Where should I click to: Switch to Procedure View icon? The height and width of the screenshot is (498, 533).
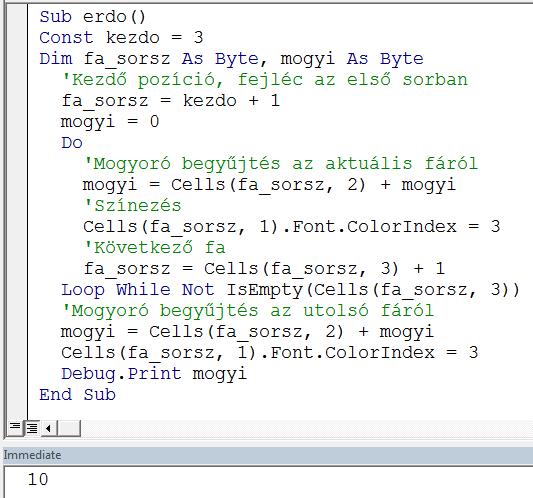pos(15,428)
